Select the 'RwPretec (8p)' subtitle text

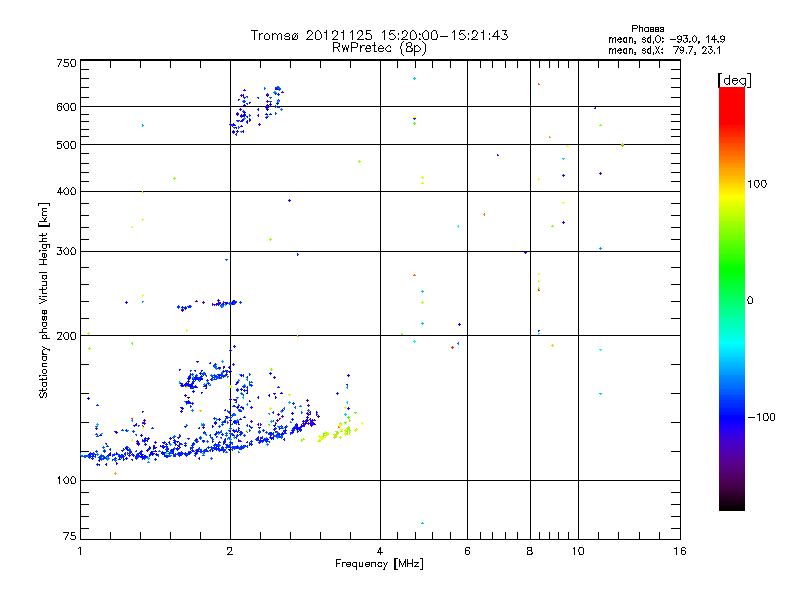pyautogui.click(x=379, y=48)
